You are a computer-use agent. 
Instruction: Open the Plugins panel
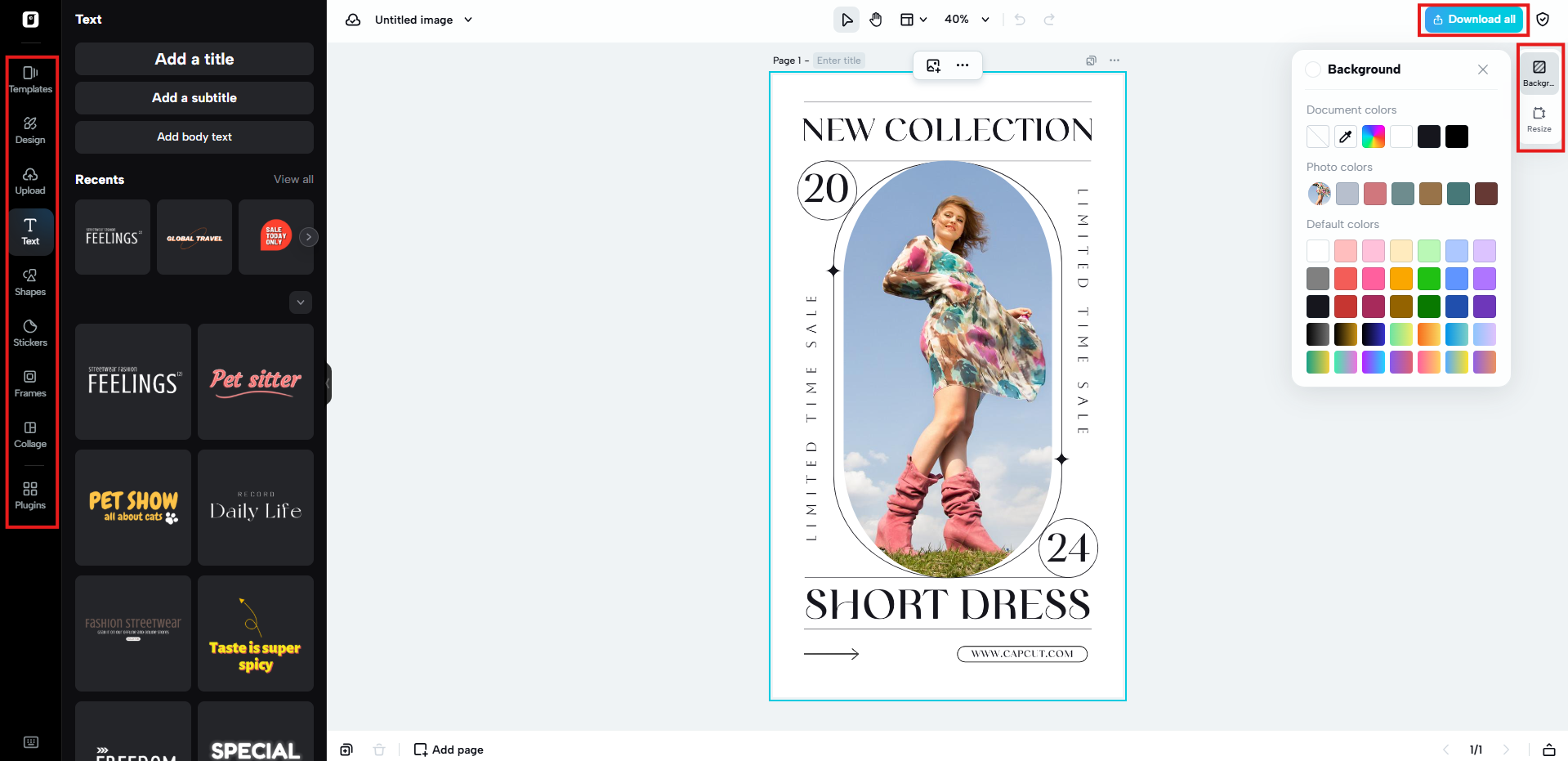pyautogui.click(x=30, y=495)
